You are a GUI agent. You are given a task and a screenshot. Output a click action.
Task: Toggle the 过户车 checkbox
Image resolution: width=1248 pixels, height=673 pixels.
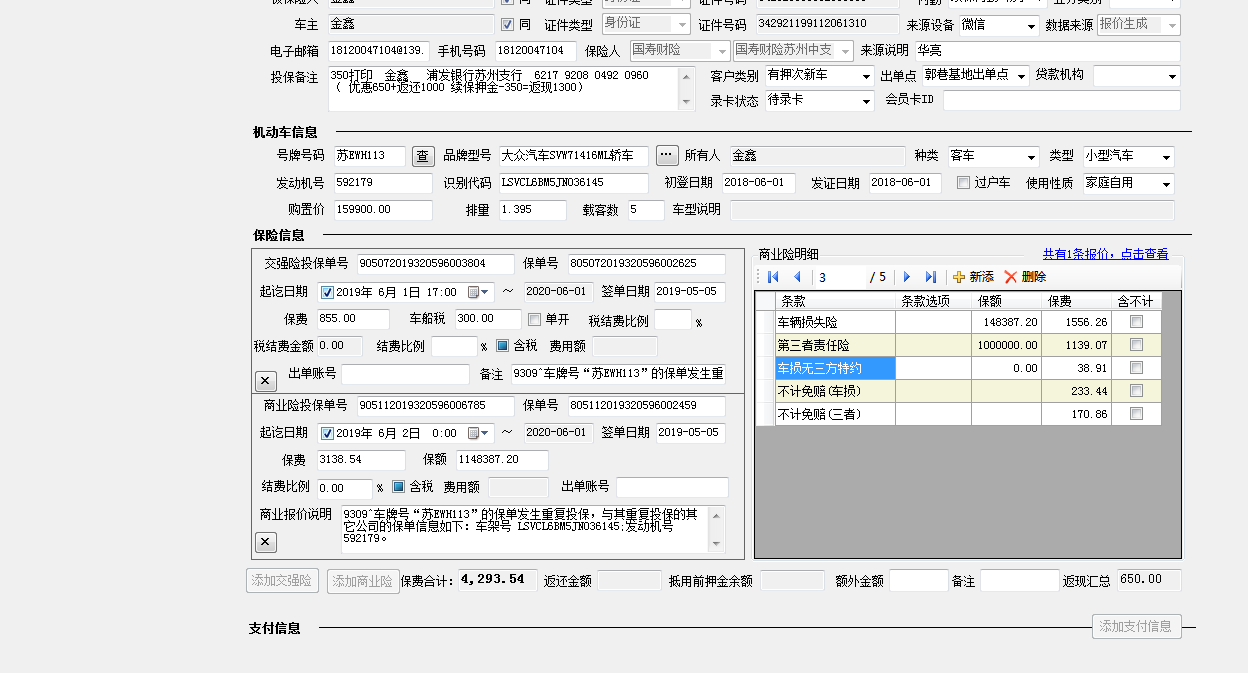[x=963, y=183]
